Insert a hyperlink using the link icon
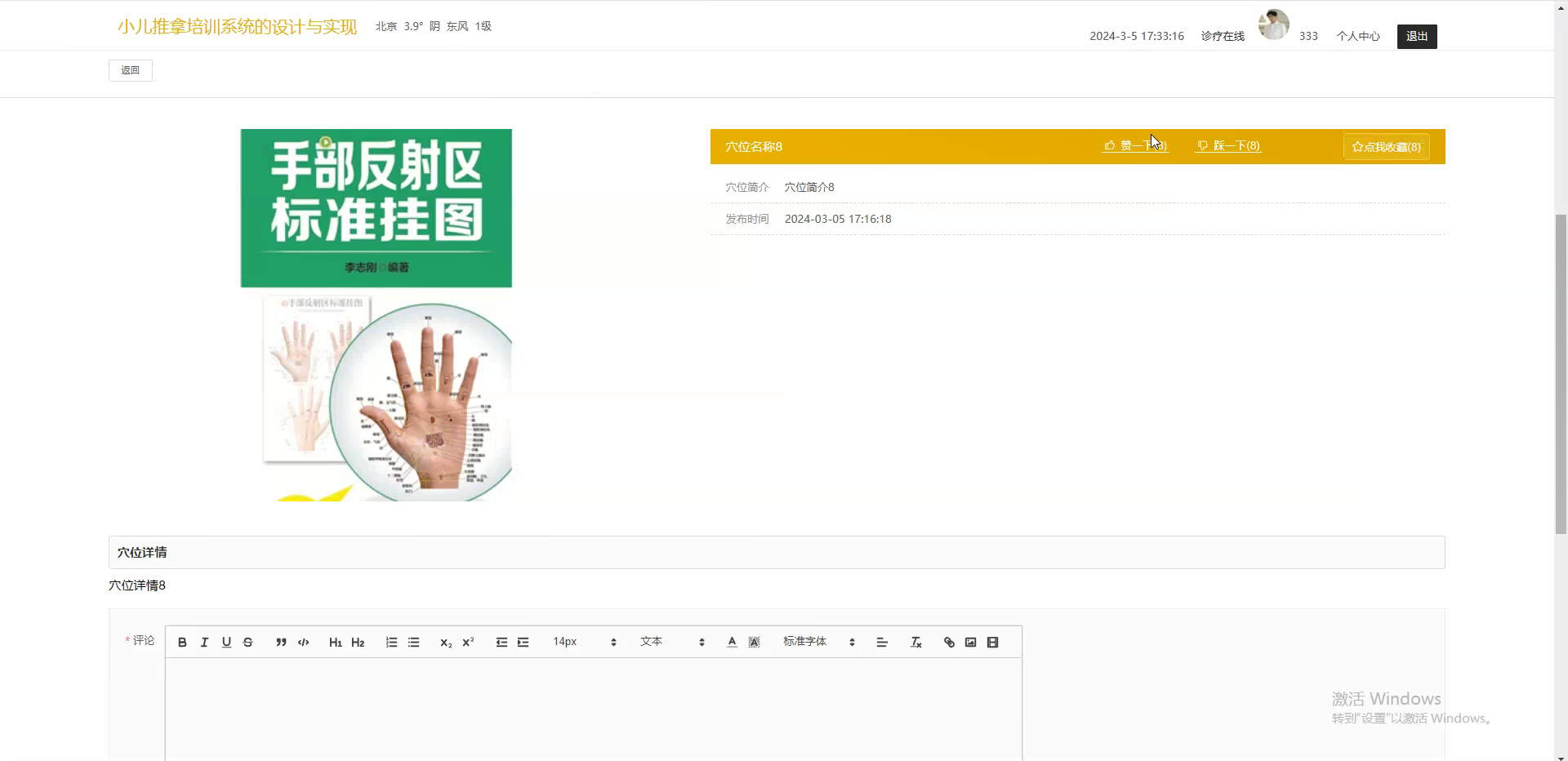The width and height of the screenshot is (1568, 761). click(948, 642)
